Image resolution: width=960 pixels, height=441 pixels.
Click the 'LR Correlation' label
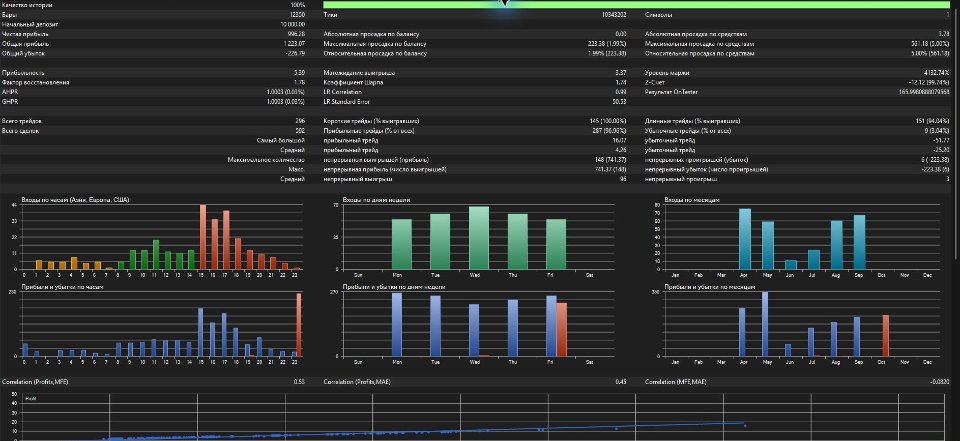[342, 92]
